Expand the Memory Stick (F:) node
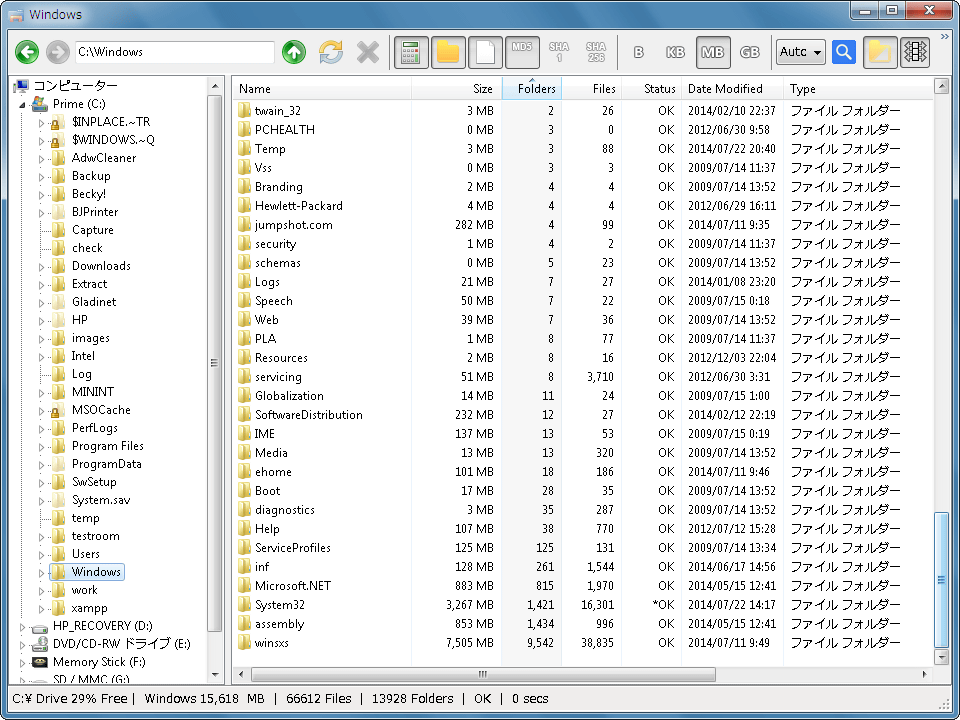The height and width of the screenshot is (720, 960). [22, 663]
